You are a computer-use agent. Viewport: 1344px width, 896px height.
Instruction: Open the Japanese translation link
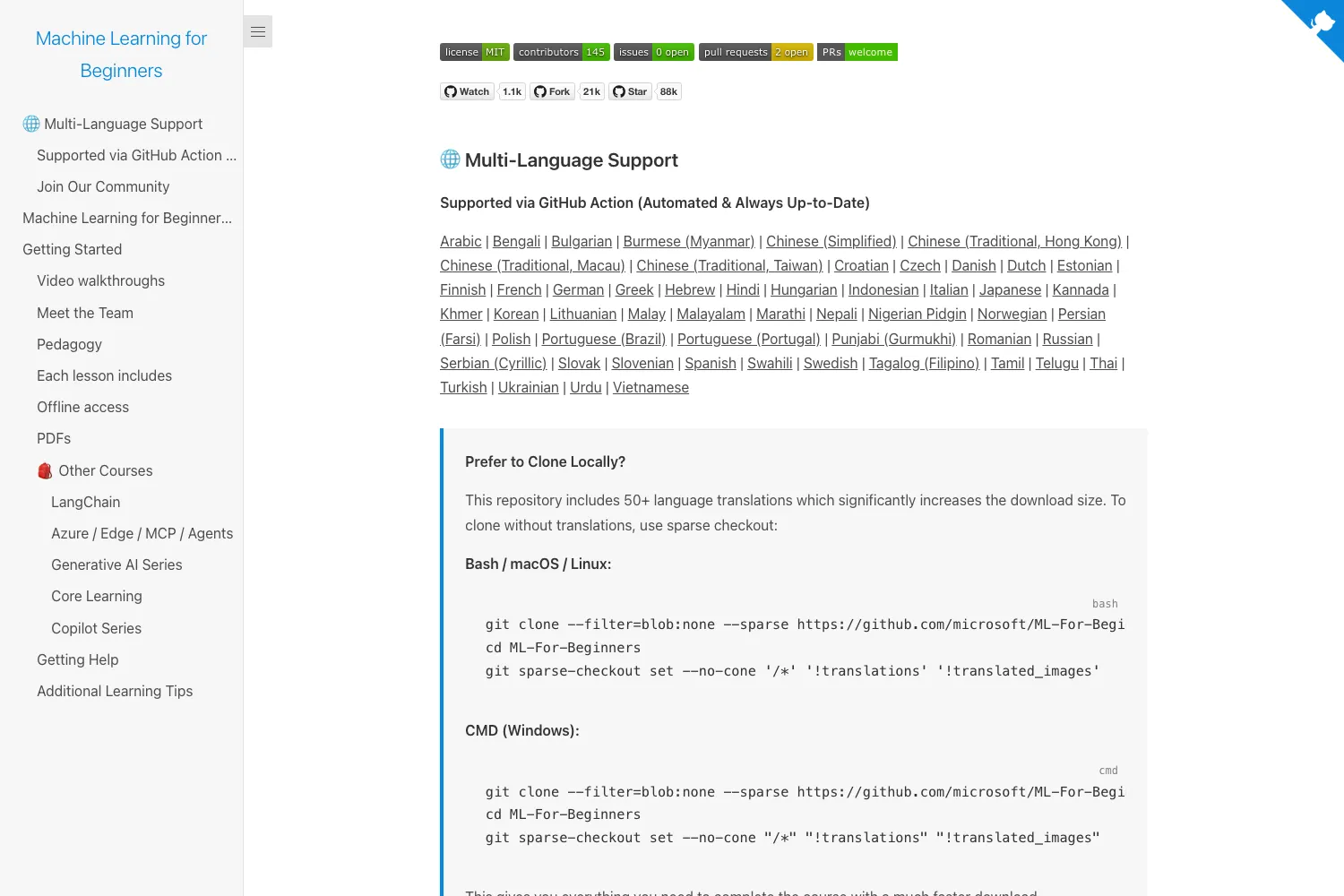pos(1010,289)
